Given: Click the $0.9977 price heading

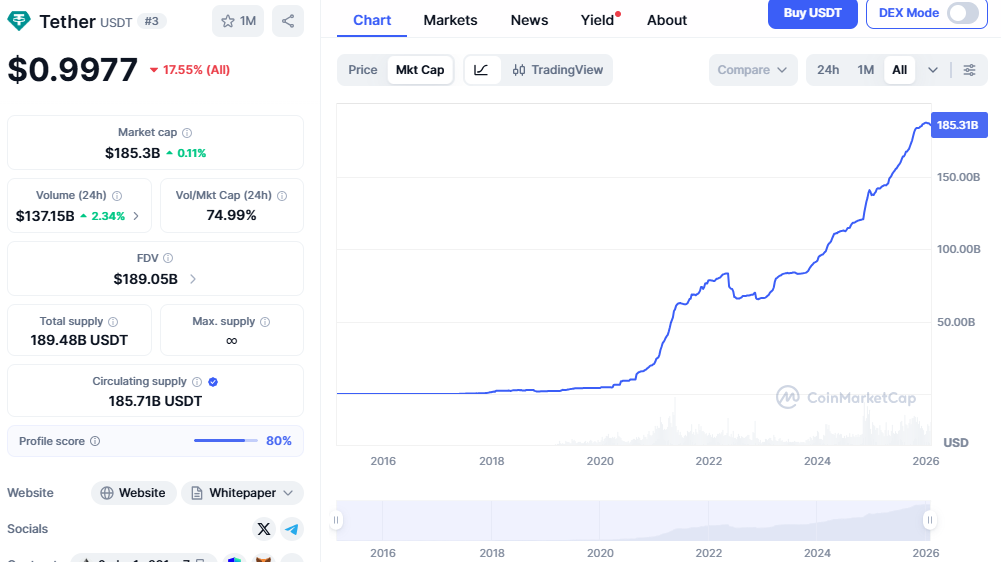Looking at the screenshot, I should (73, 70).
